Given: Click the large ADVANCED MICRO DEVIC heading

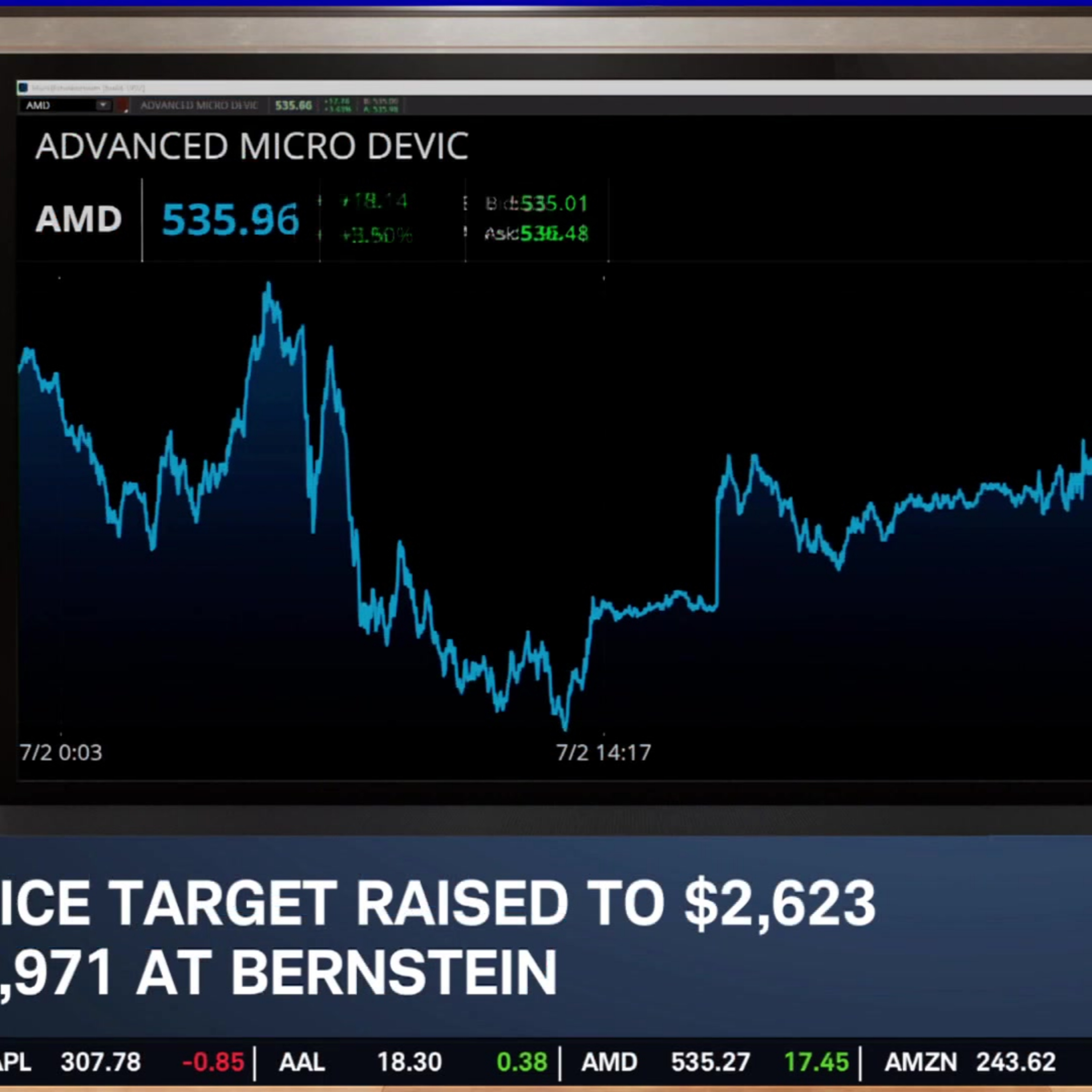Looking at the screenshot, I should tap(252, 146).
